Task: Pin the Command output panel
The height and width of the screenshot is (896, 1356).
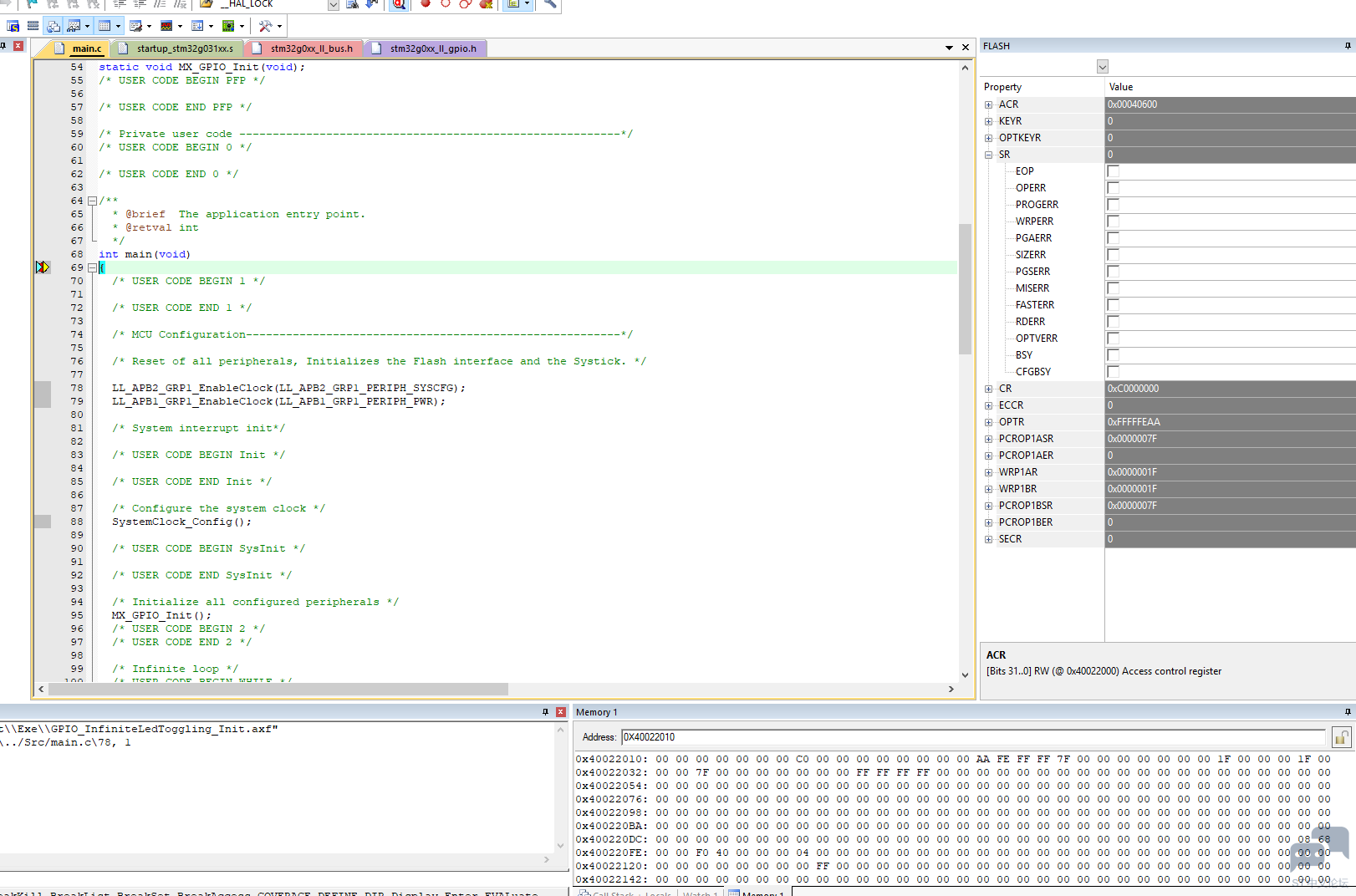Action: tap(546, 712)
